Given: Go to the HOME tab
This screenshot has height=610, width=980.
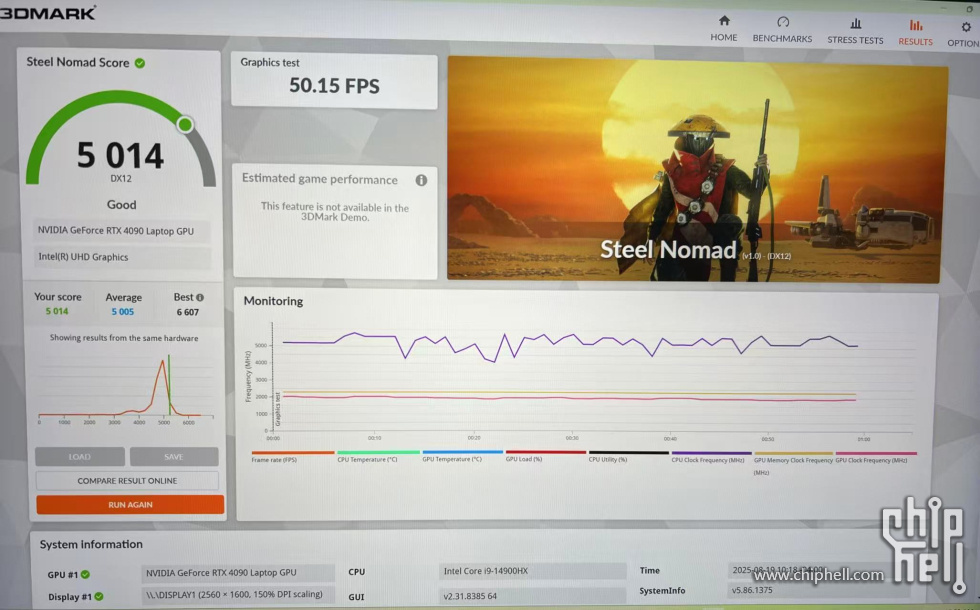Looking at the screenshot, I should pos(724,29).
